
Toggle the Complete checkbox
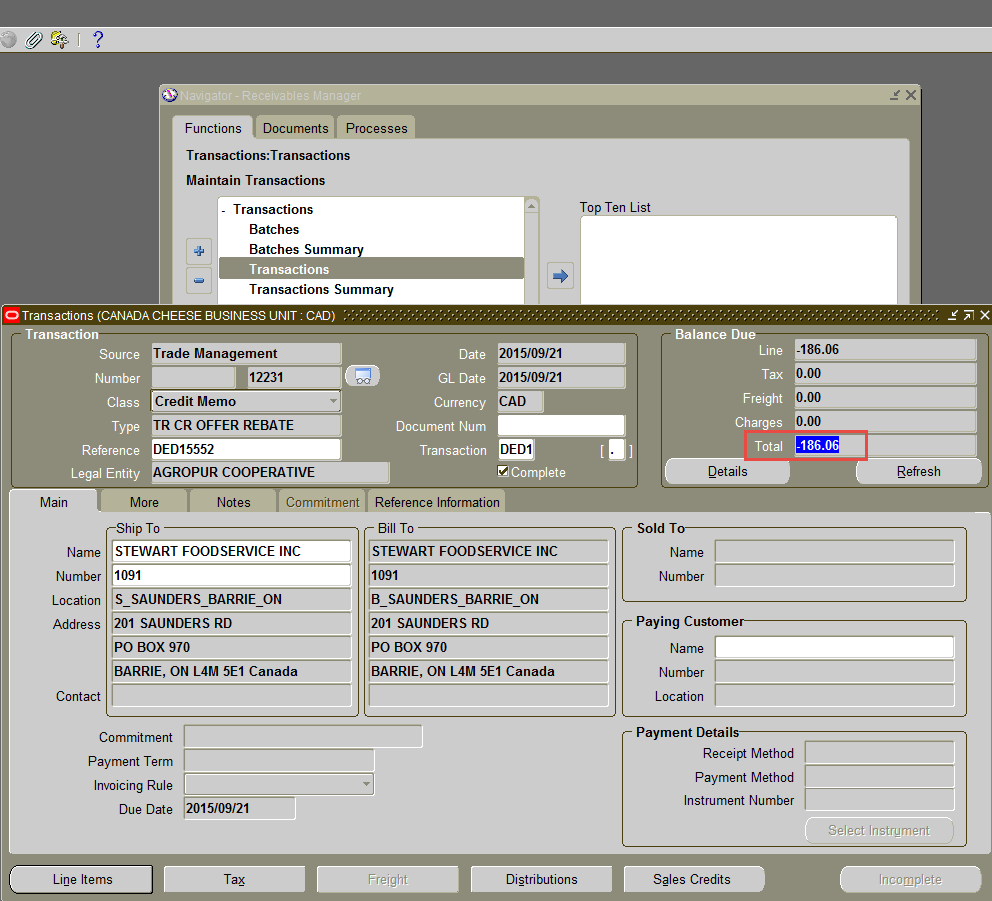click(503, 472)
